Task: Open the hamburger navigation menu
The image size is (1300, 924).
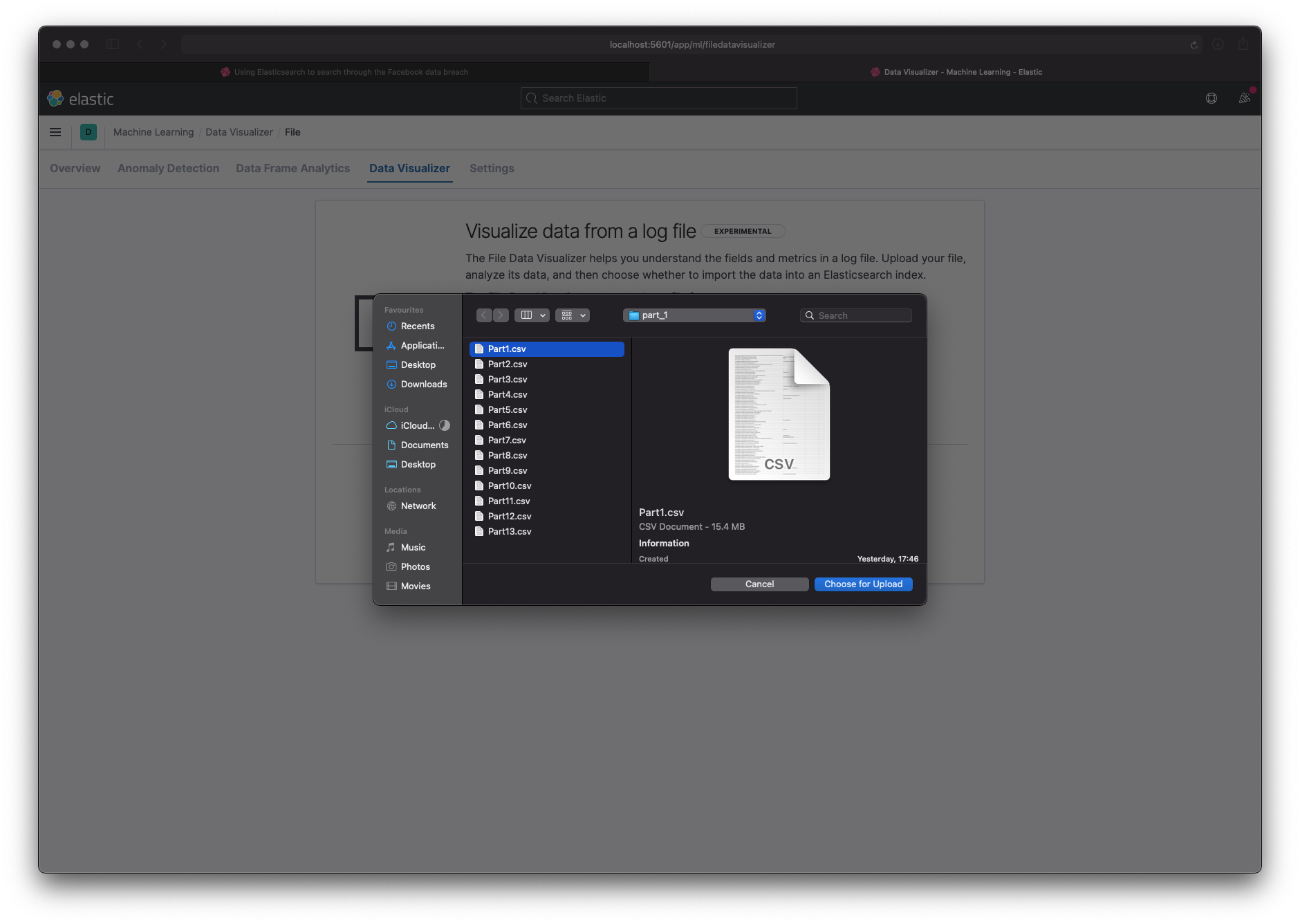Action: coord(55,132)
